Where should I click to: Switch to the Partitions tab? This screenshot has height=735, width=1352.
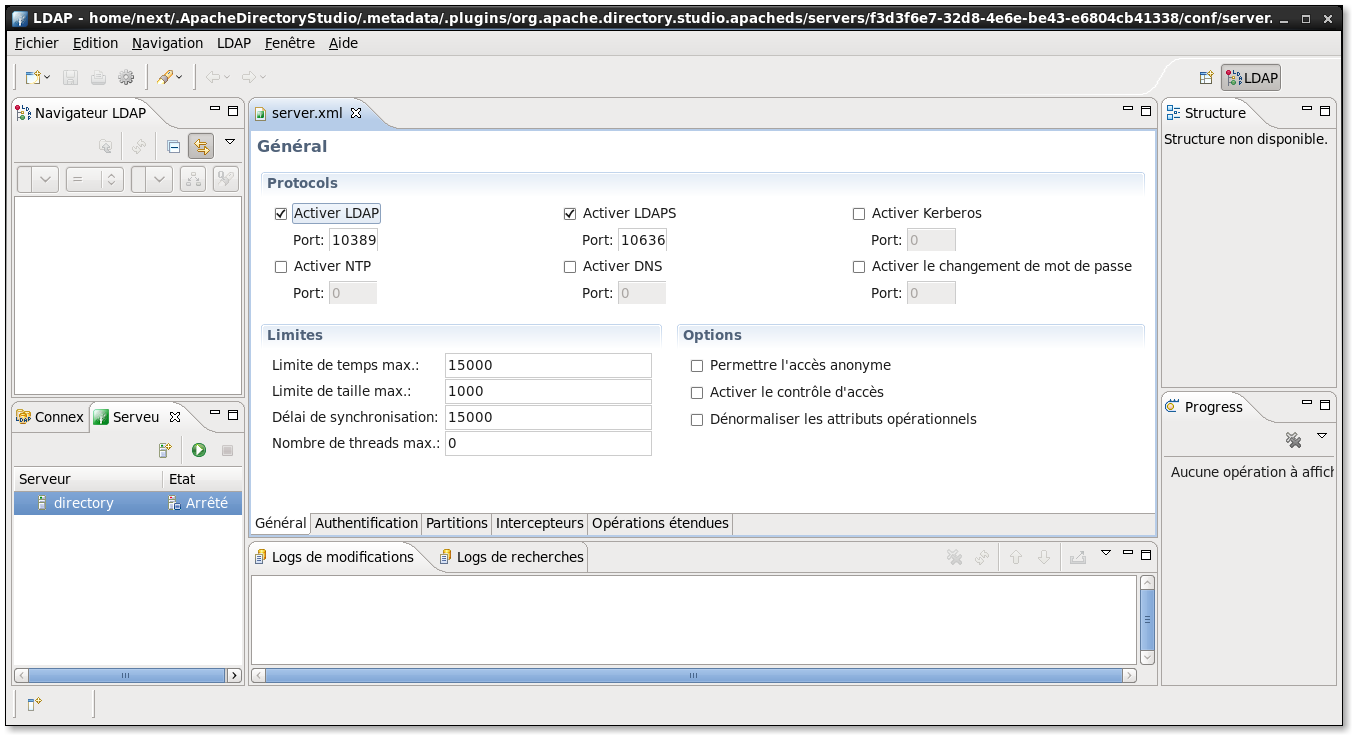(x=456, y=523)
